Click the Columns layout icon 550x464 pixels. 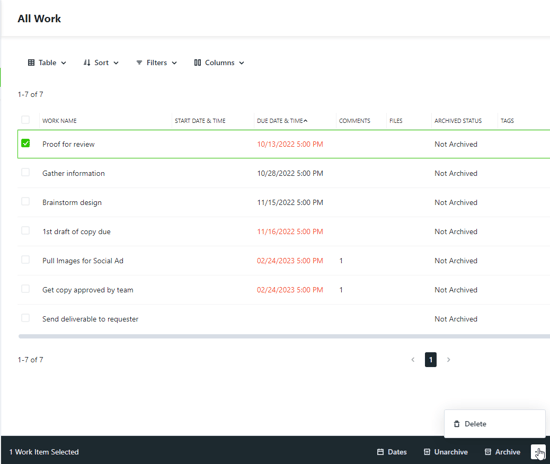tap(197, 62)
